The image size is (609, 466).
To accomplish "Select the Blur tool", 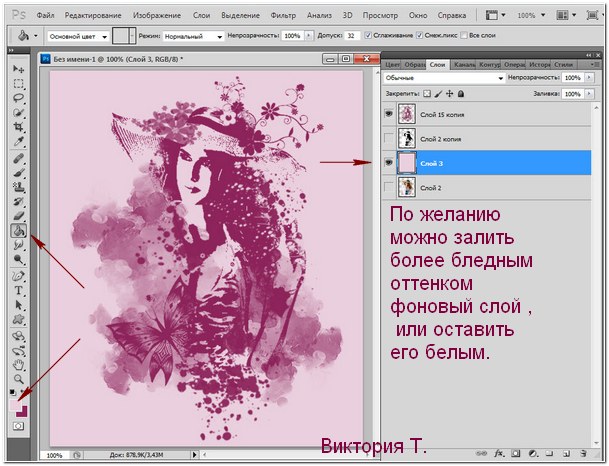I will [18, 245].
